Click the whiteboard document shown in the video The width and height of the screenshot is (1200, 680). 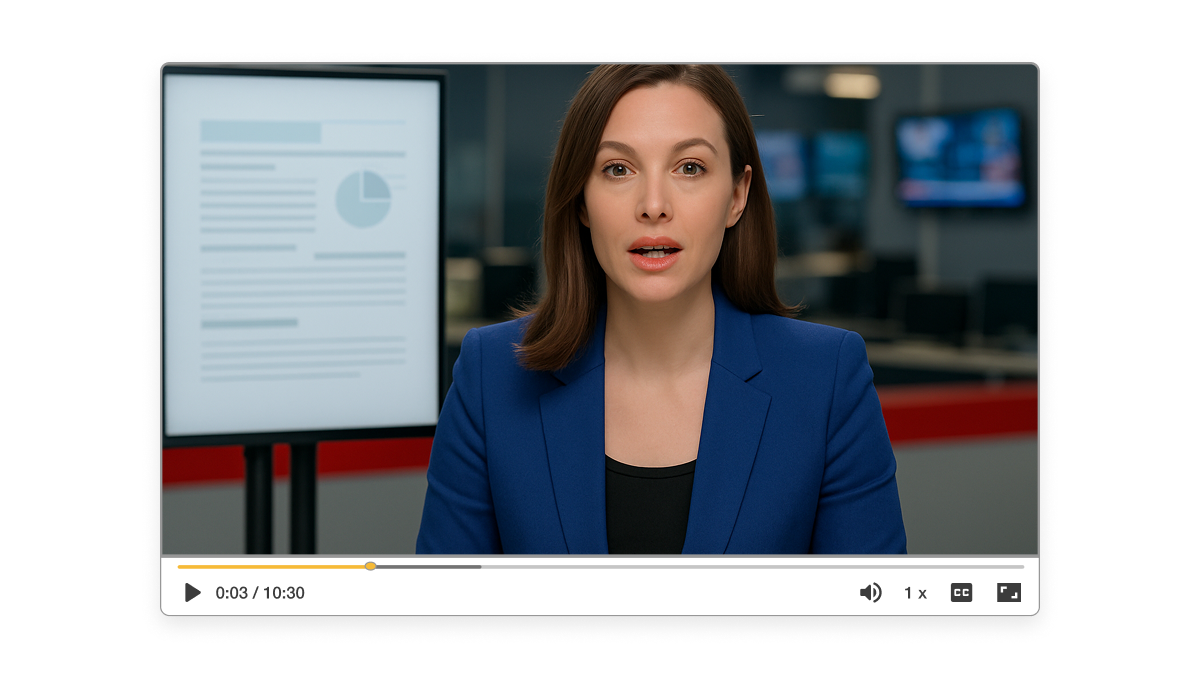pyautogui.click(x=300, y=250)
